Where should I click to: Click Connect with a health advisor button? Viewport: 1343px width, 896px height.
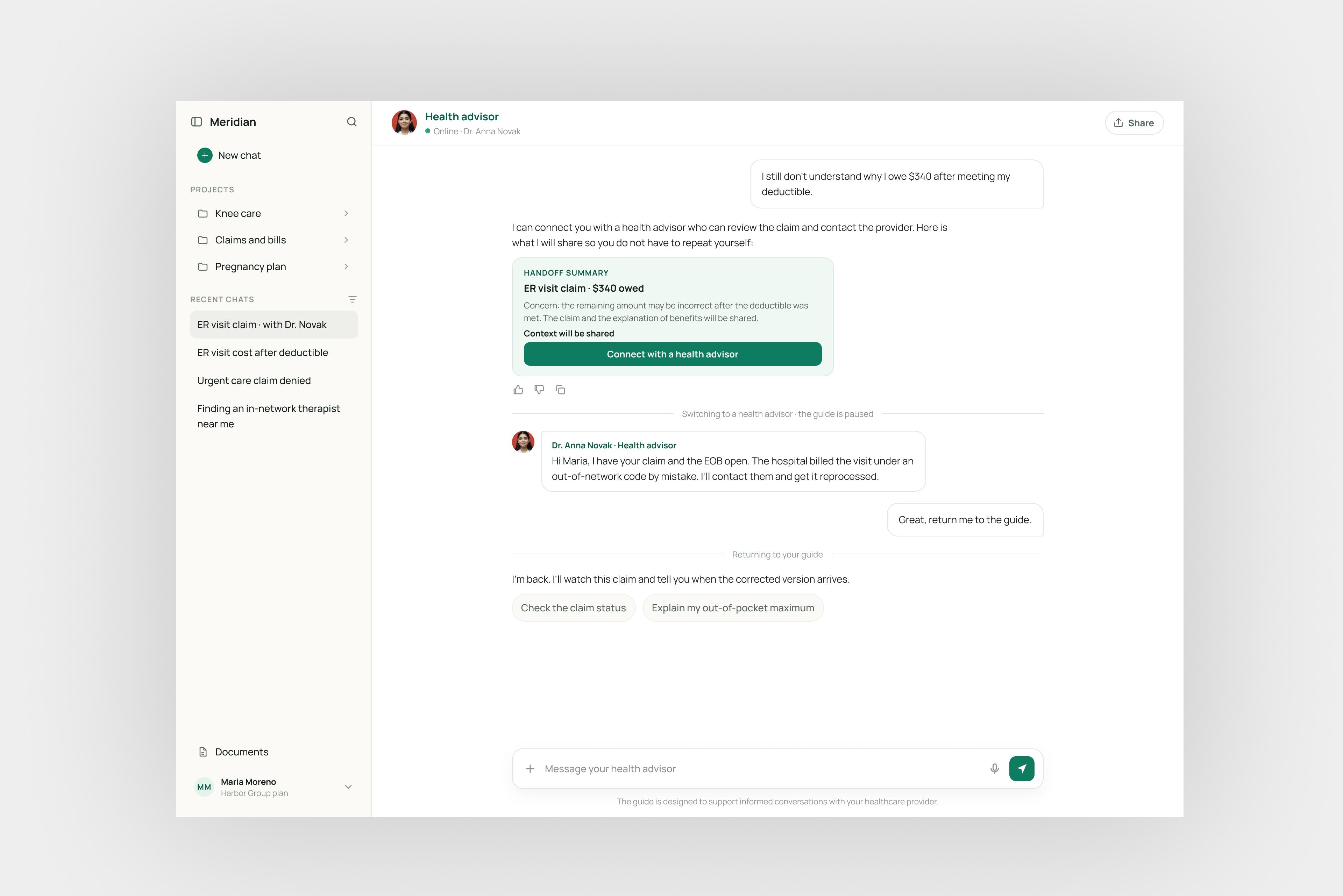(673, 354)
